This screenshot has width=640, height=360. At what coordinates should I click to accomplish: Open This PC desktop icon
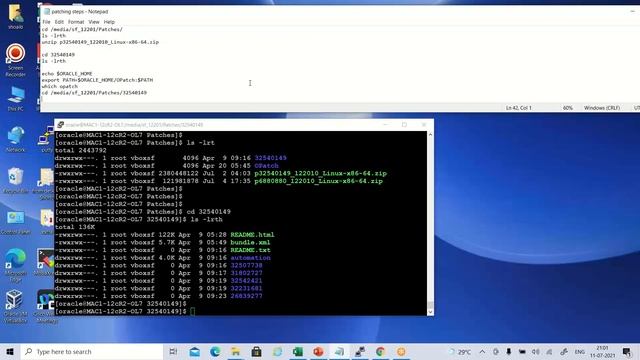[x=16, y=99]
